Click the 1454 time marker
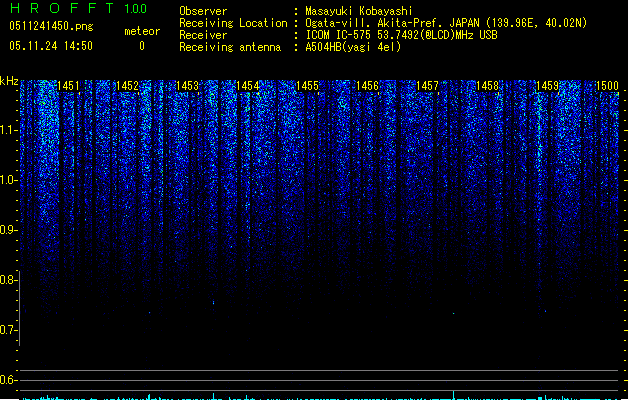Viewport: 629px width, 400px height. (248, 86)
